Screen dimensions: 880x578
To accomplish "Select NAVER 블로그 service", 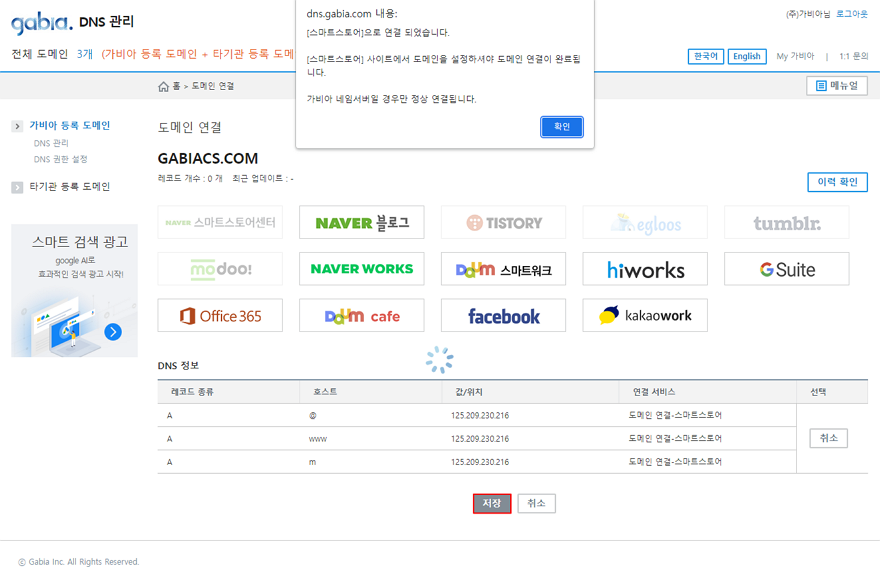I will pos(361,222).
